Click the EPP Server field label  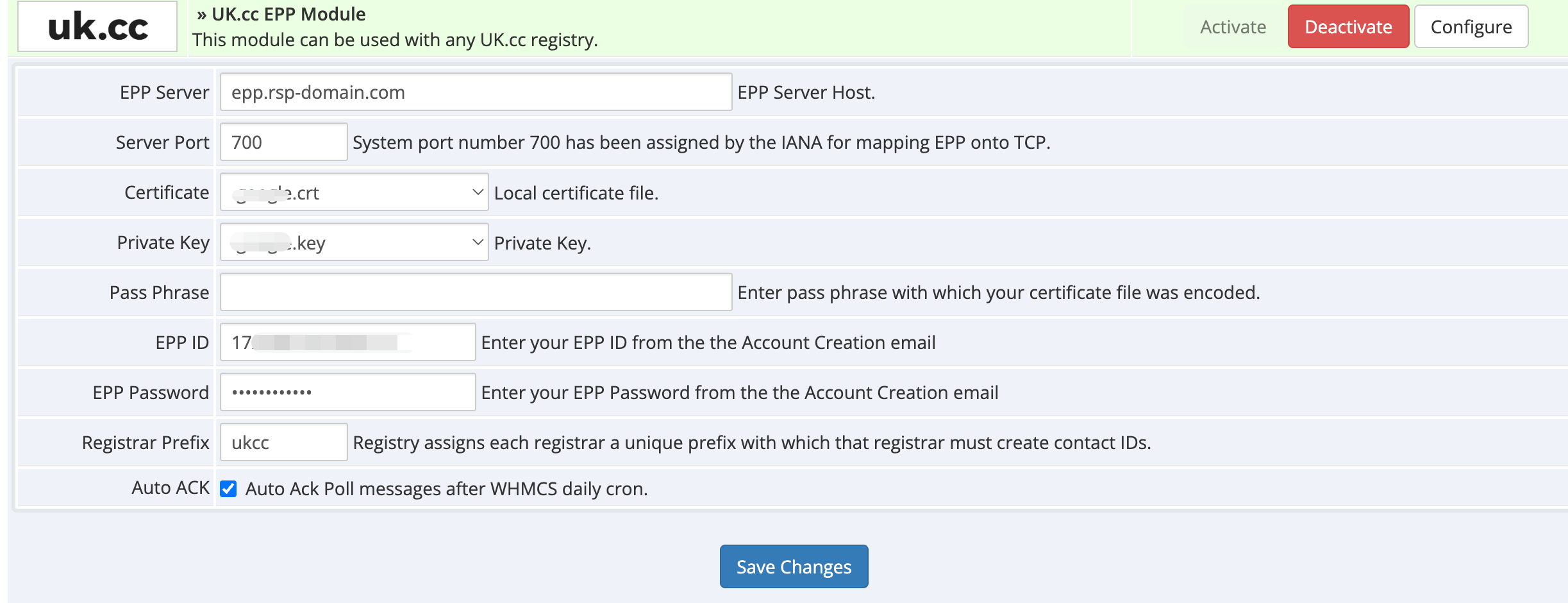point(164,92)
